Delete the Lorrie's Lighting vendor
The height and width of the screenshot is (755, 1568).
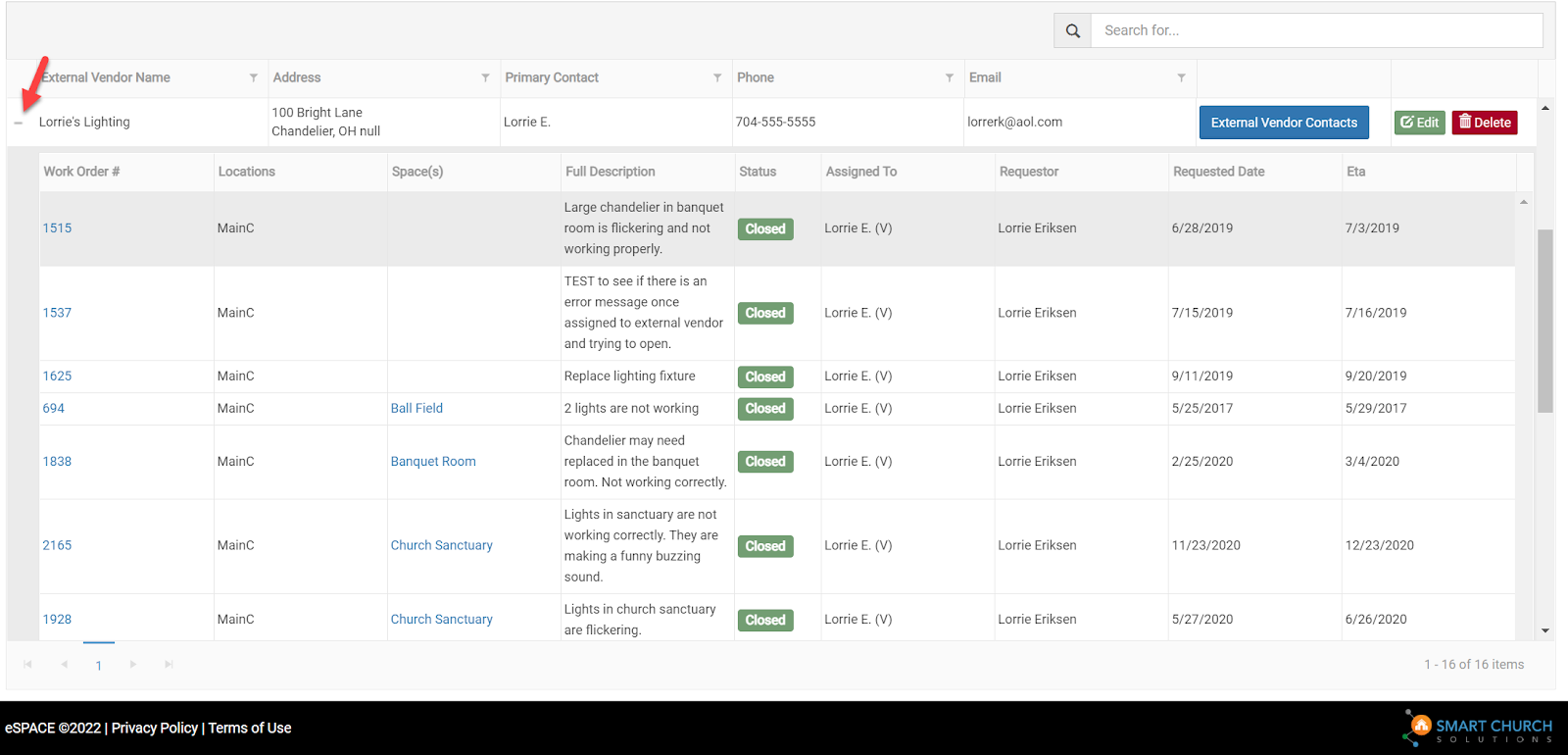coord(1484,123)
